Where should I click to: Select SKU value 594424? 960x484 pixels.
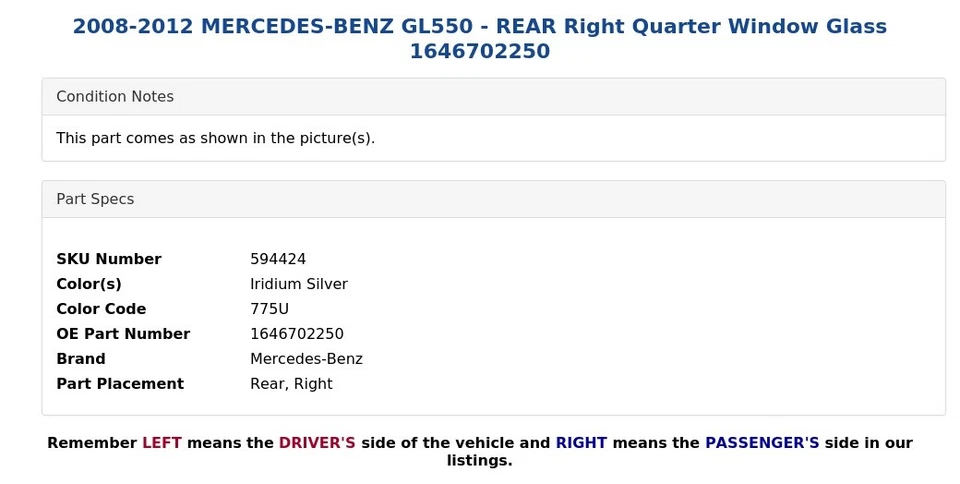pos(278,259)
